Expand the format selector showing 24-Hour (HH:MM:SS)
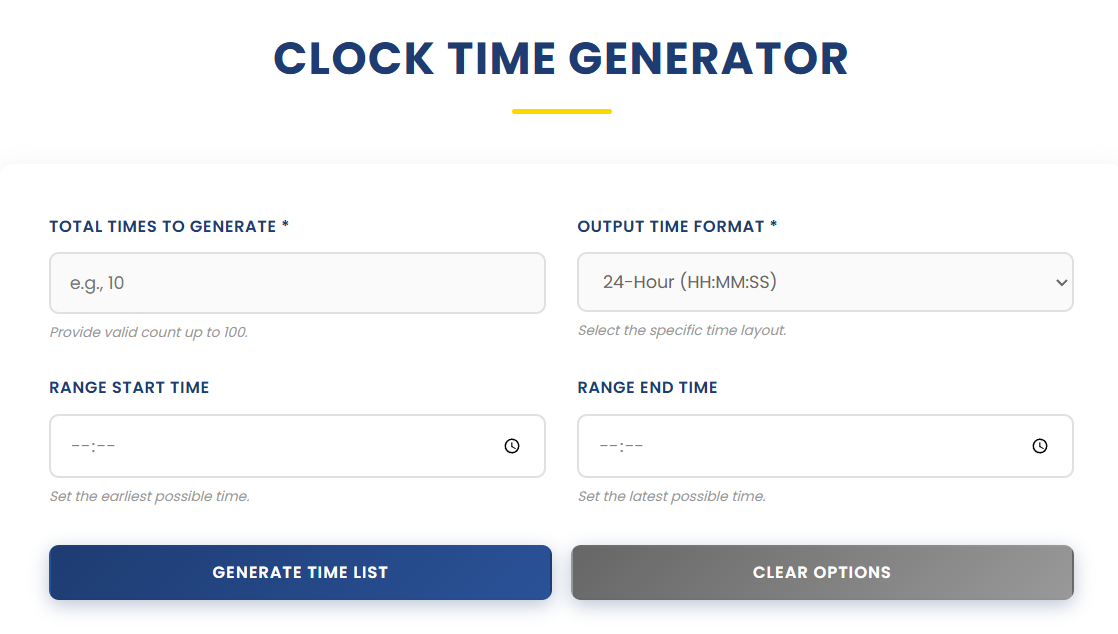The width and height of the screenshot is (1118, 634). [x=824, y=282]
